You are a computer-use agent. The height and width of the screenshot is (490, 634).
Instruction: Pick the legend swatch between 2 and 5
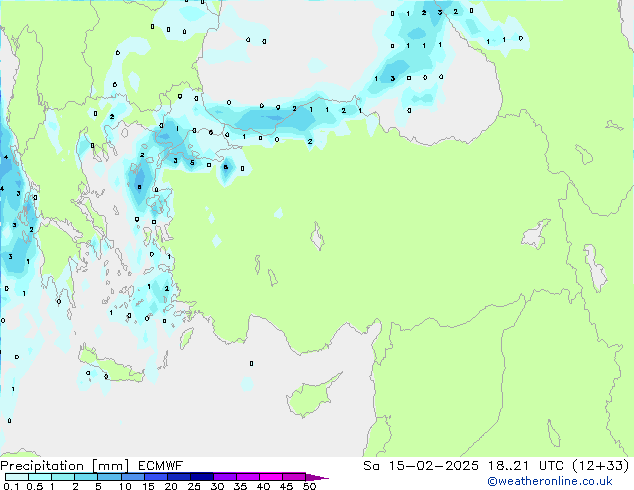pyautogui.click(x=86, y=477)
